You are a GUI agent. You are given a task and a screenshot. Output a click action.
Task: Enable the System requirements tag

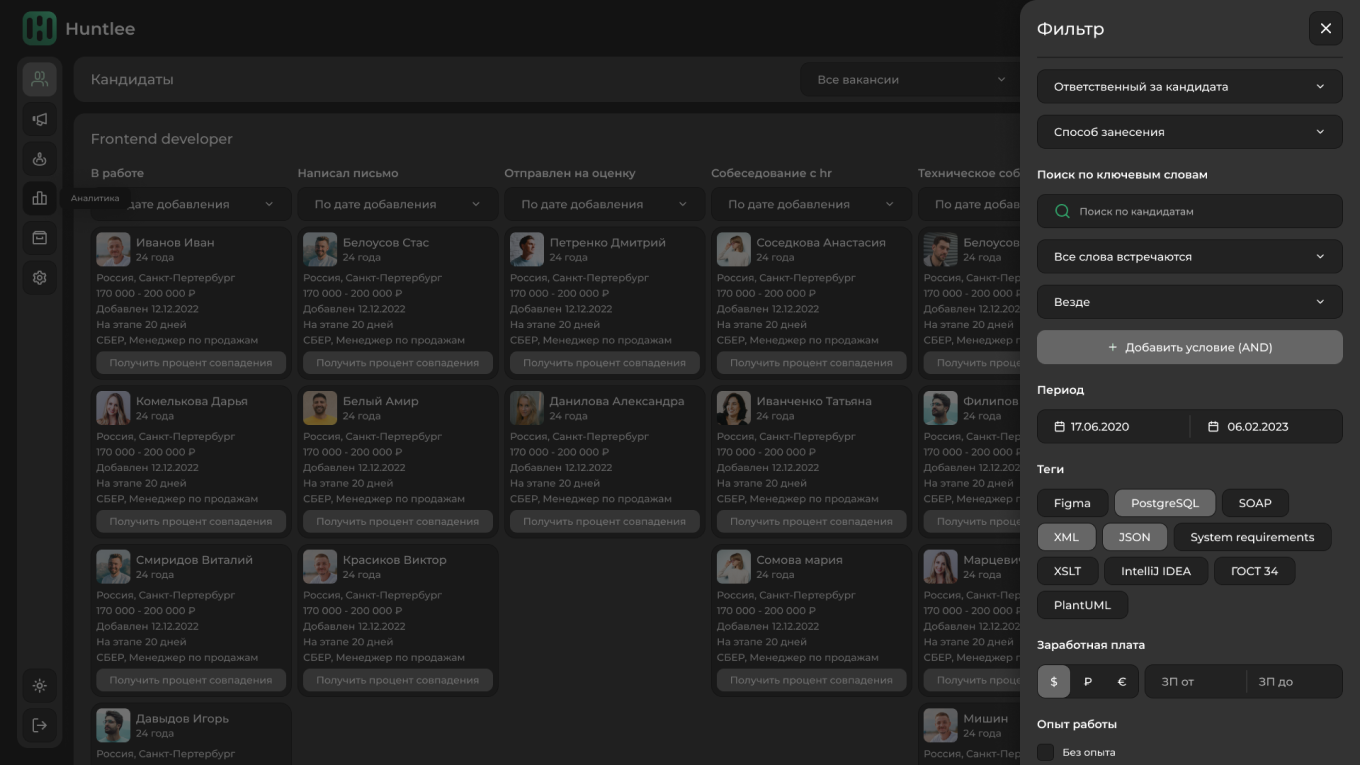1252,537
